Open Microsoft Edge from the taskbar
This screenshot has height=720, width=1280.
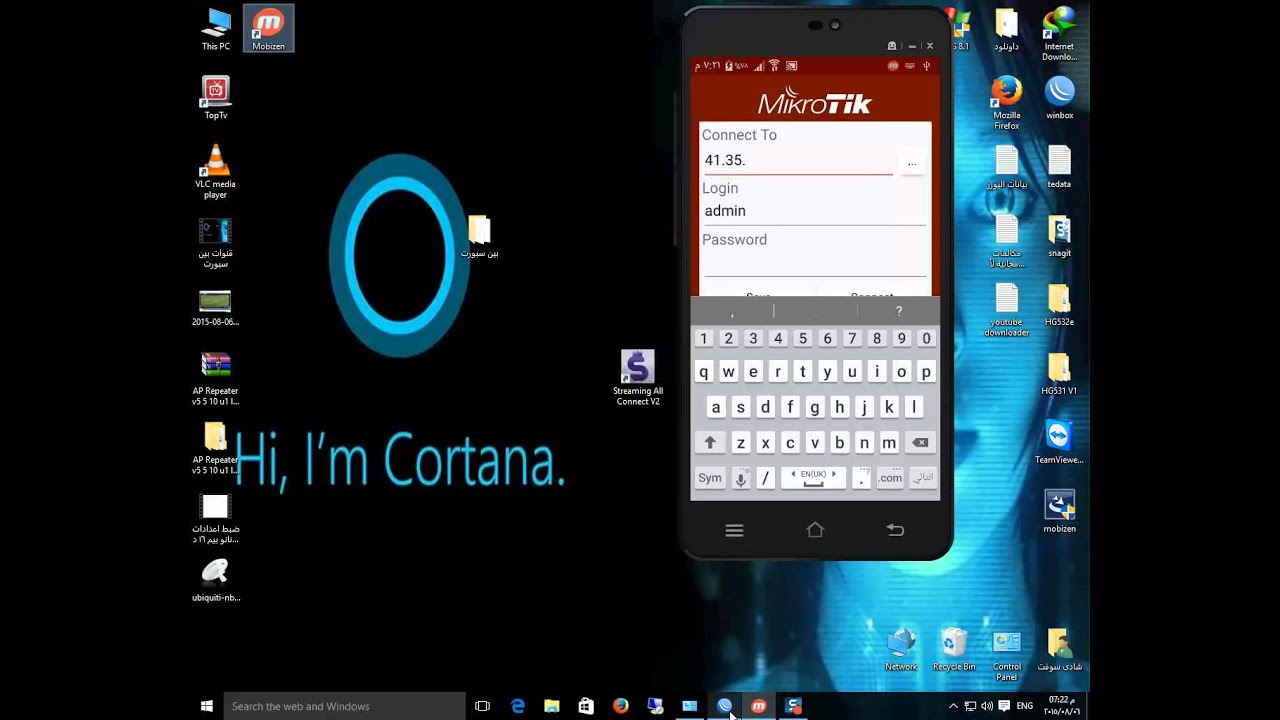click(x=518, y=706)
